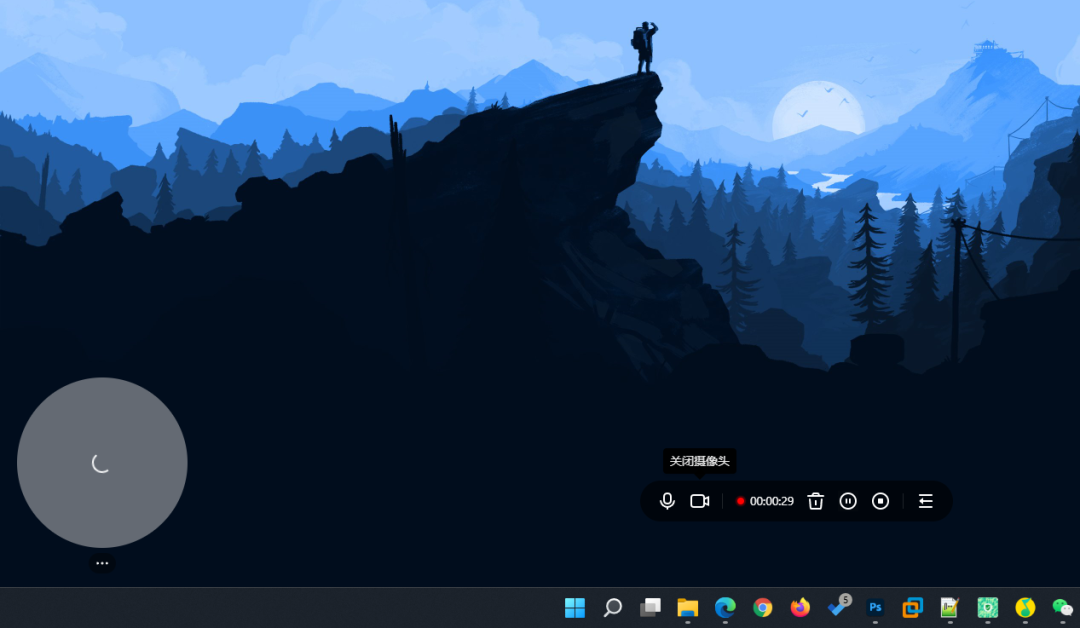
Task: Open the three-dot menu under camera bubble
Action: (102, 563)
